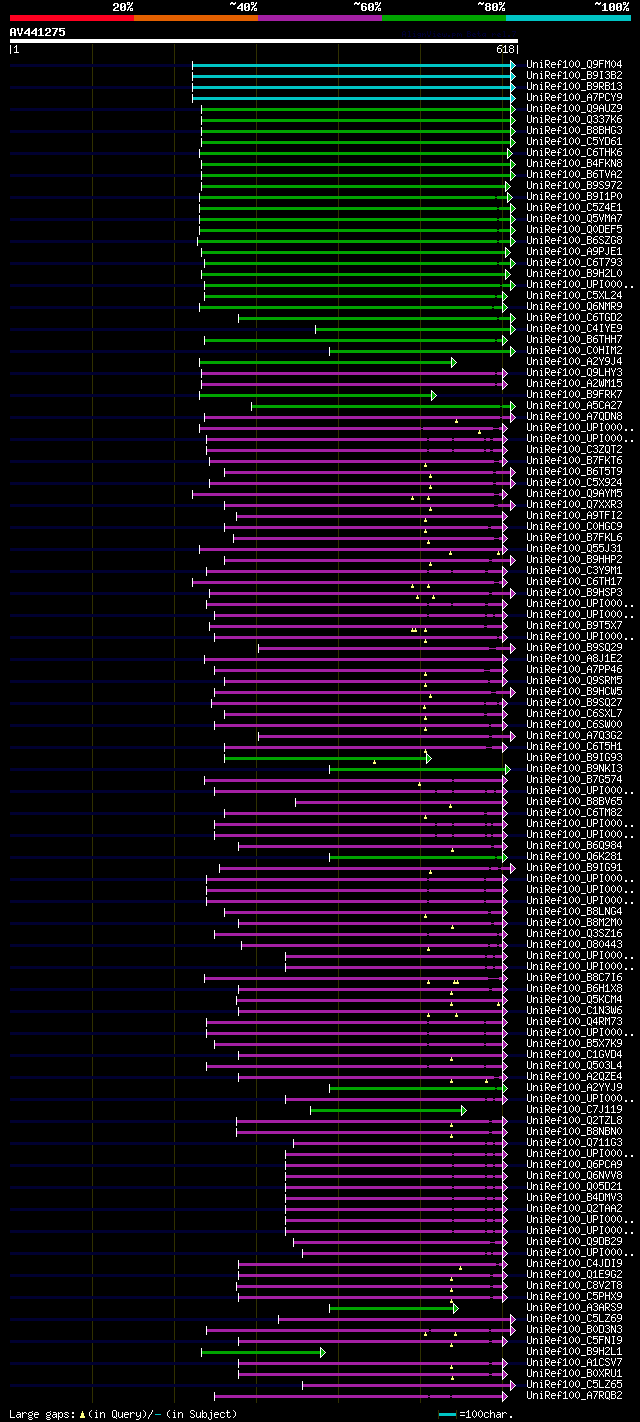640x1422 pixels.
Task: Select hit label UniRef100_Q55J31
Action: 574,548
